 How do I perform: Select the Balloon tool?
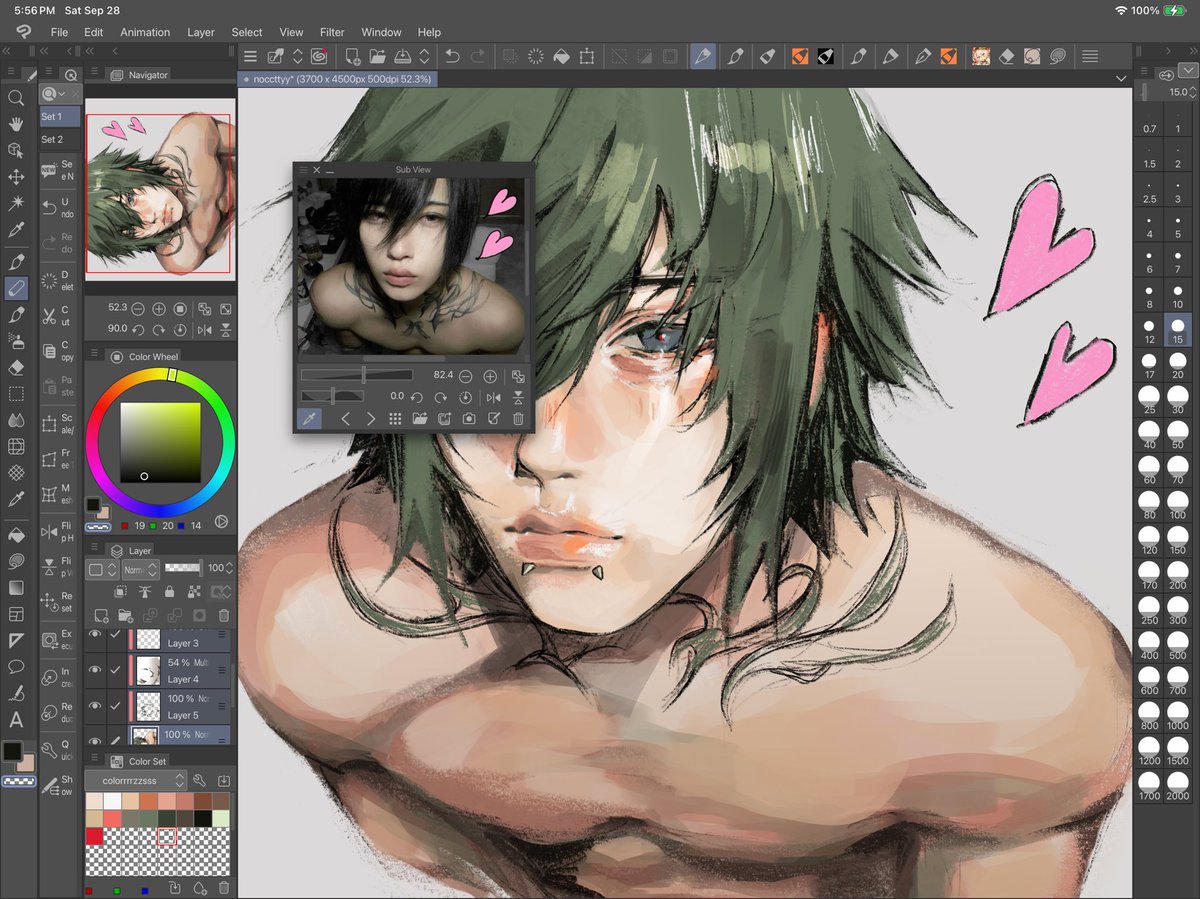16,666
